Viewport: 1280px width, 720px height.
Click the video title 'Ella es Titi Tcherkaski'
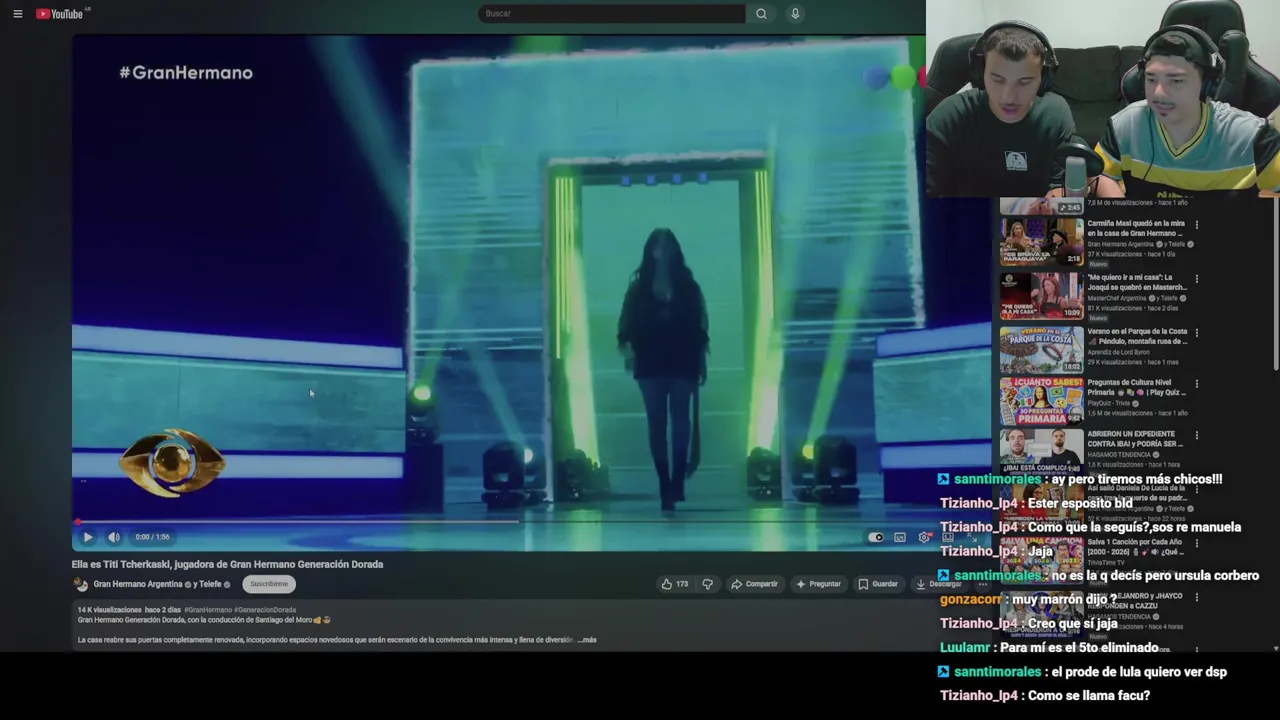(x=227, y=564)
